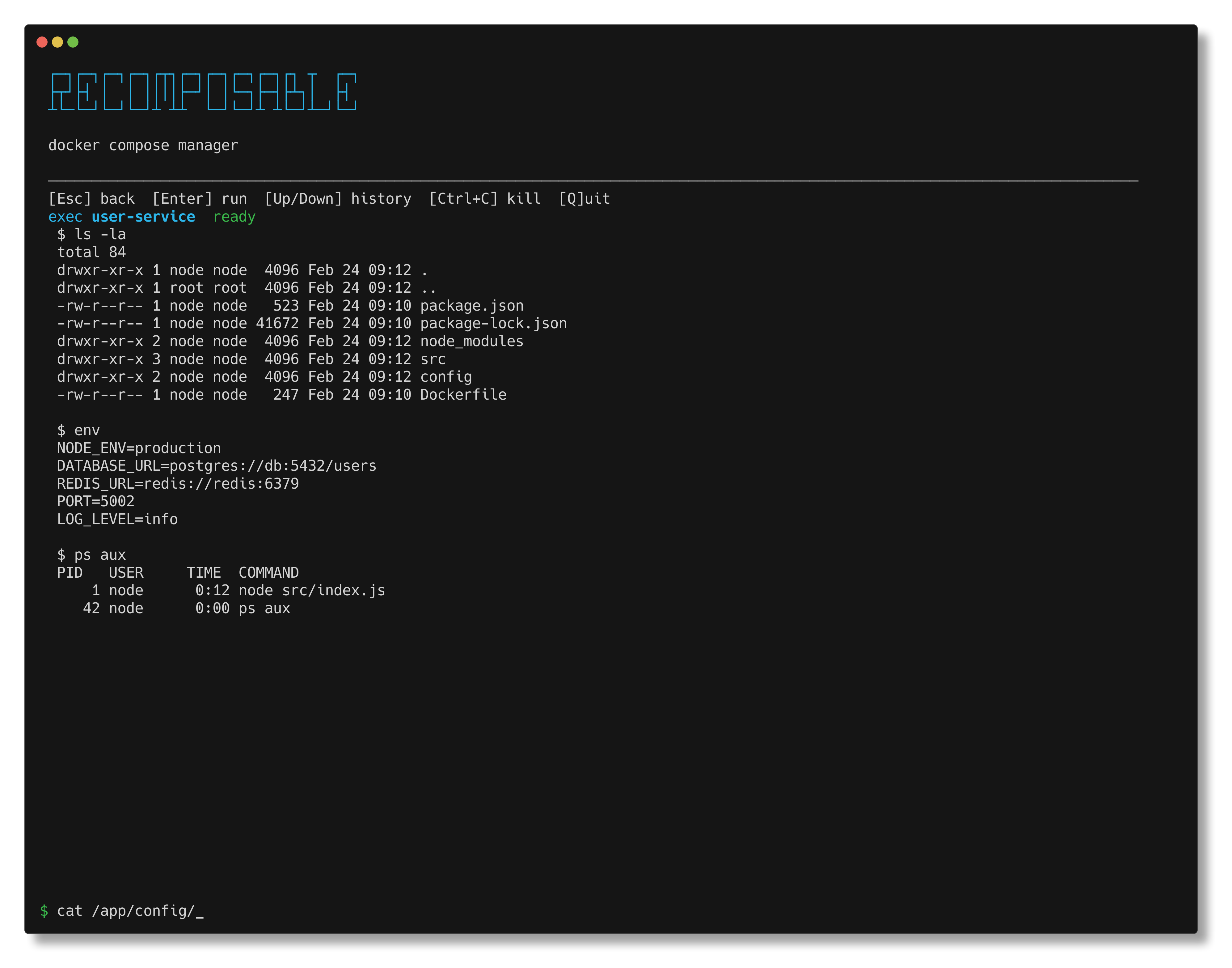
Task: Click the '[Enter] run' shortcut hint
Action: [x=199, y=199]
